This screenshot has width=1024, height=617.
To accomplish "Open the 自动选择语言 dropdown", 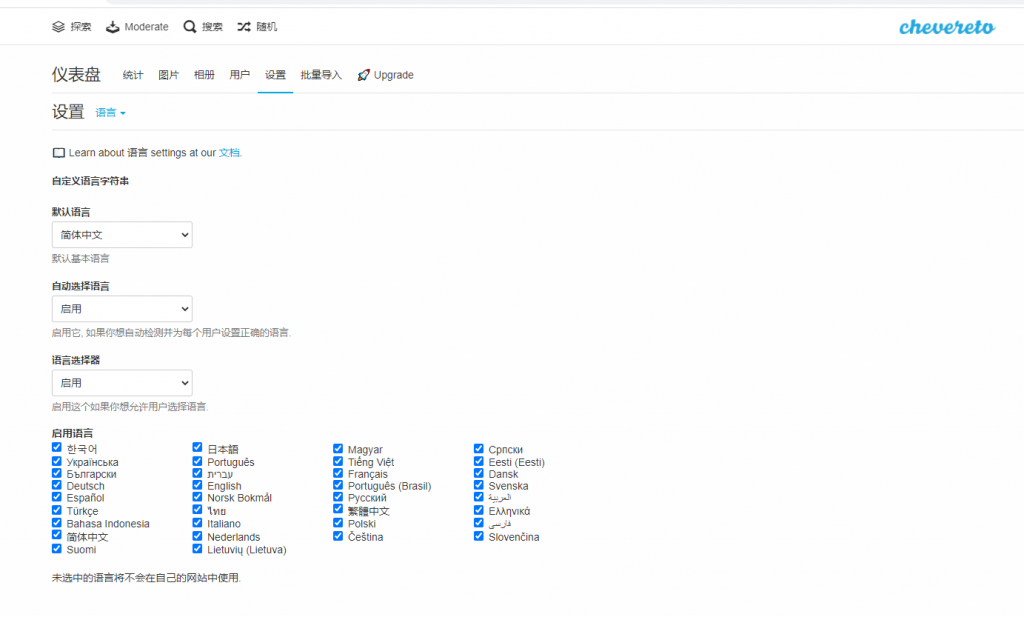I will pyautogui.click(x=122, y=309).
